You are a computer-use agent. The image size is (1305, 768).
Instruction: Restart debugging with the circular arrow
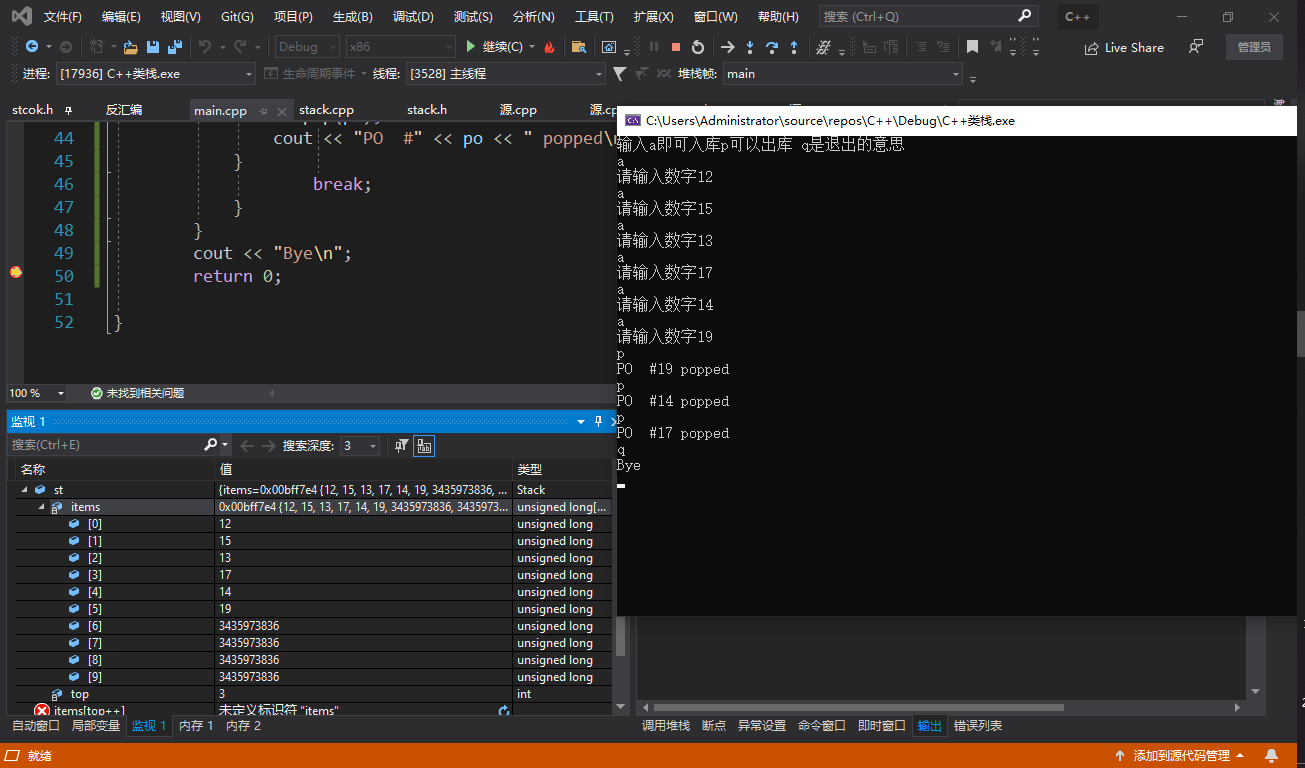[698, 47]
